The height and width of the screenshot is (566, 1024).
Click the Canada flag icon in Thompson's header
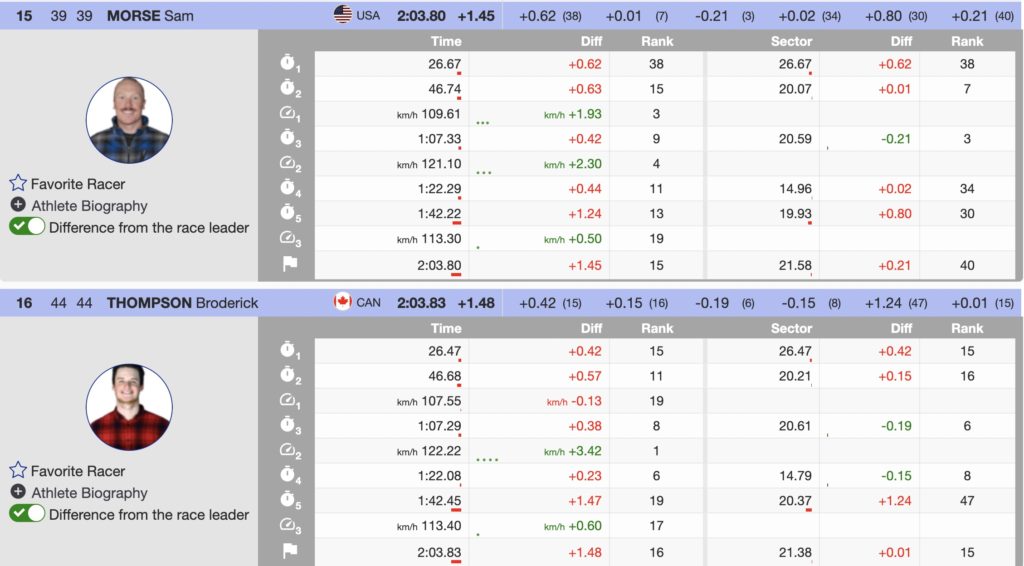pyautogui.click(x=343, y=302)
